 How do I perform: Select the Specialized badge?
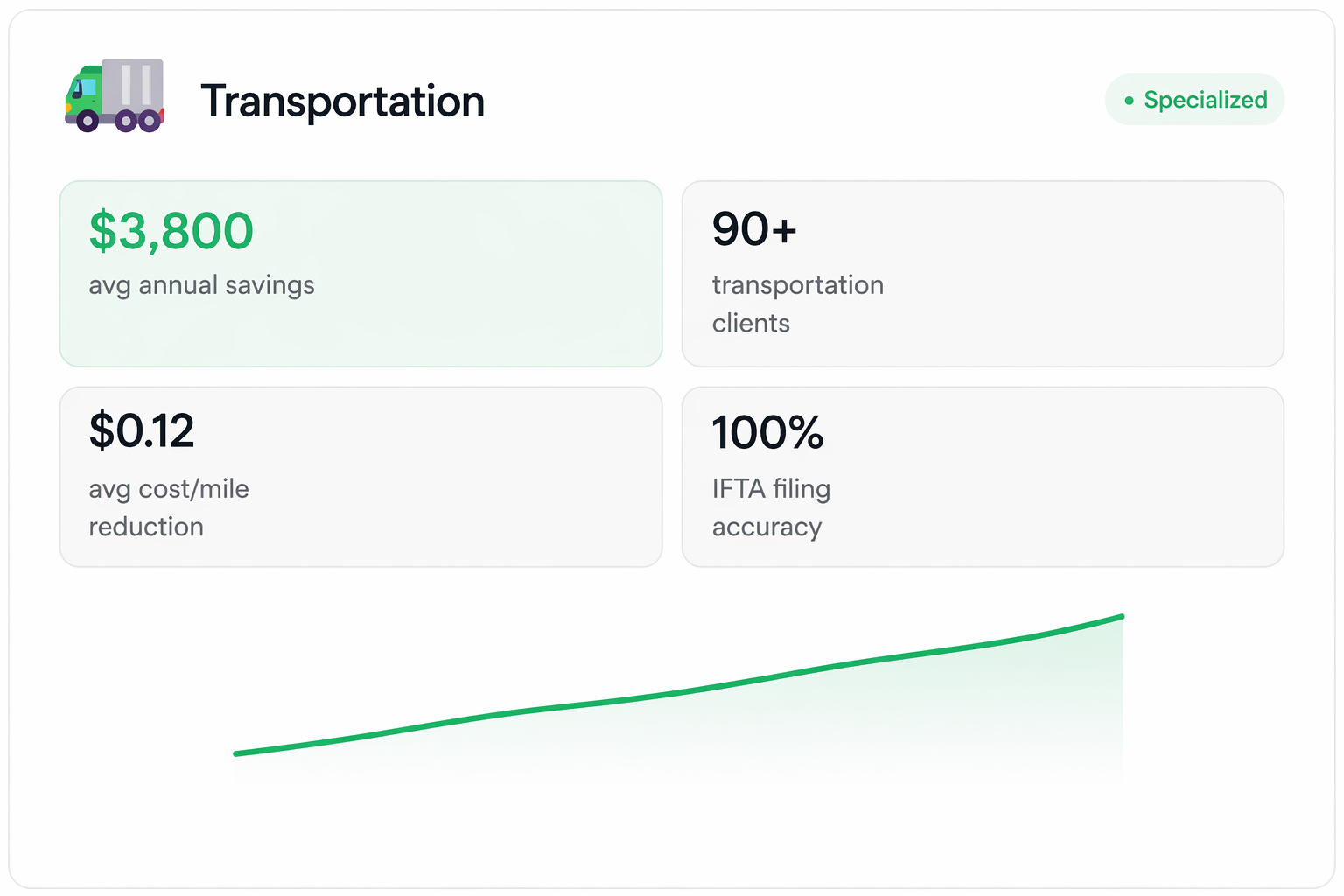pyautogui.click(x=1194, y=100)
